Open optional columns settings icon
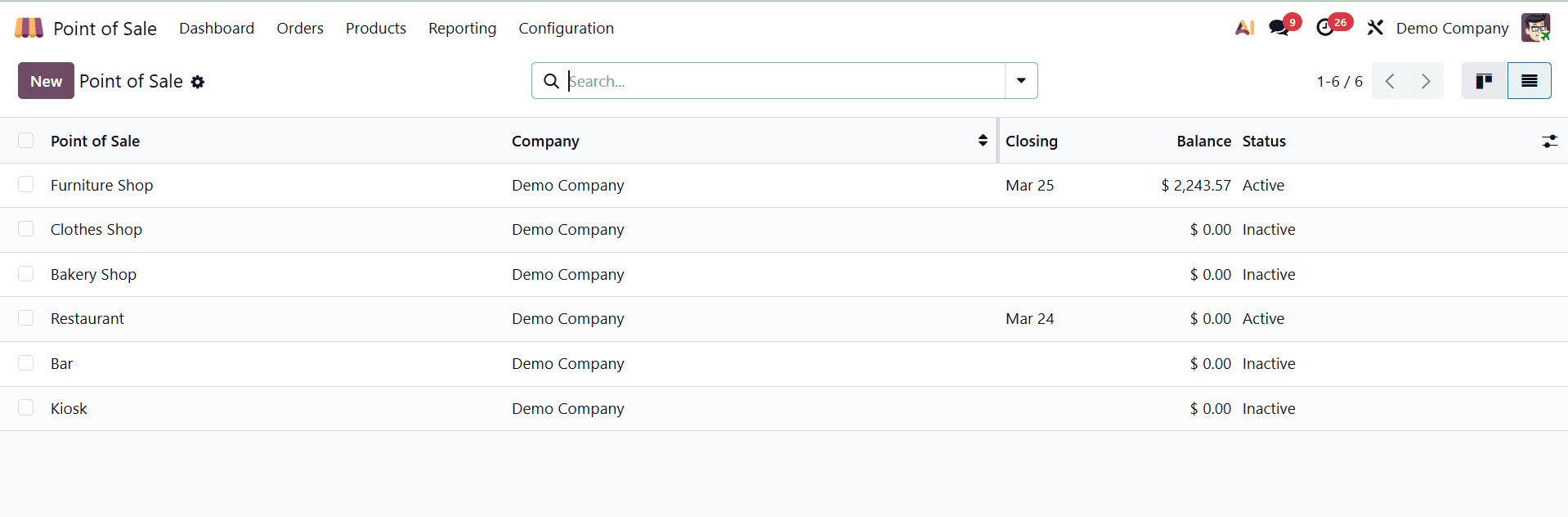 [1549, 142]
